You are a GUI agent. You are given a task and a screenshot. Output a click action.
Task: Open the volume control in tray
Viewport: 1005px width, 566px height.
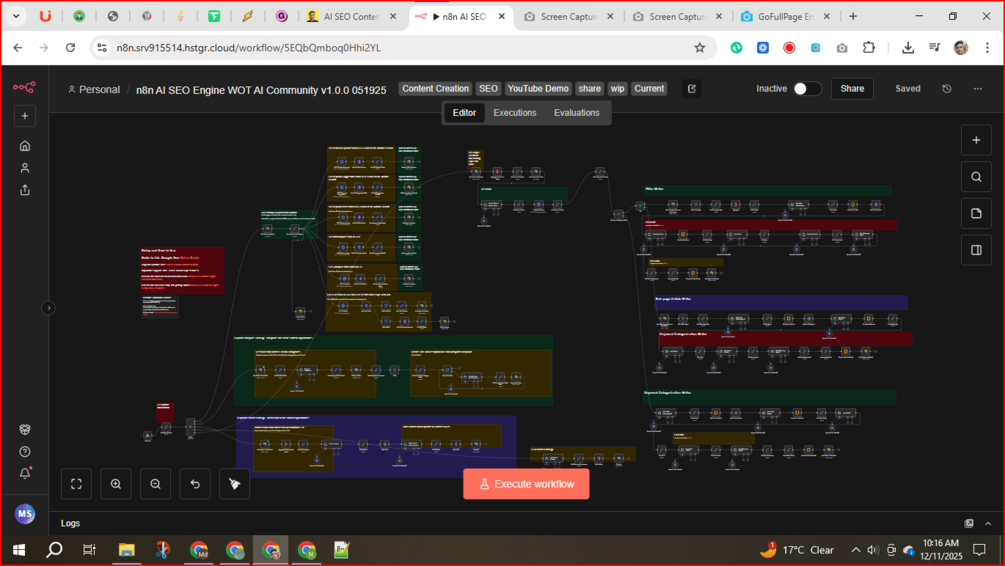(x=872, y=550)
